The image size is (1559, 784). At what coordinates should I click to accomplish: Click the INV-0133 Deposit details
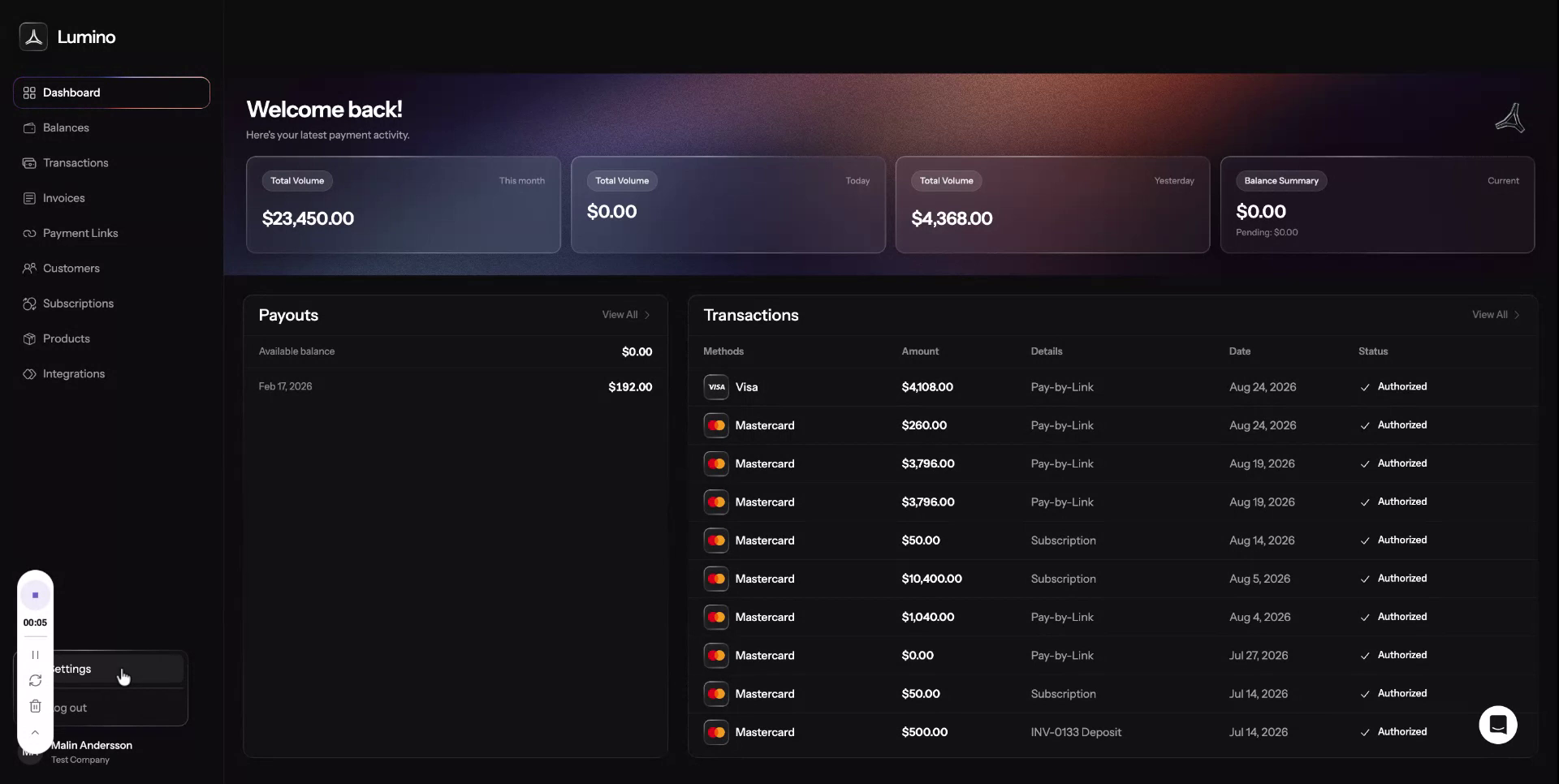pos(1076,732)
